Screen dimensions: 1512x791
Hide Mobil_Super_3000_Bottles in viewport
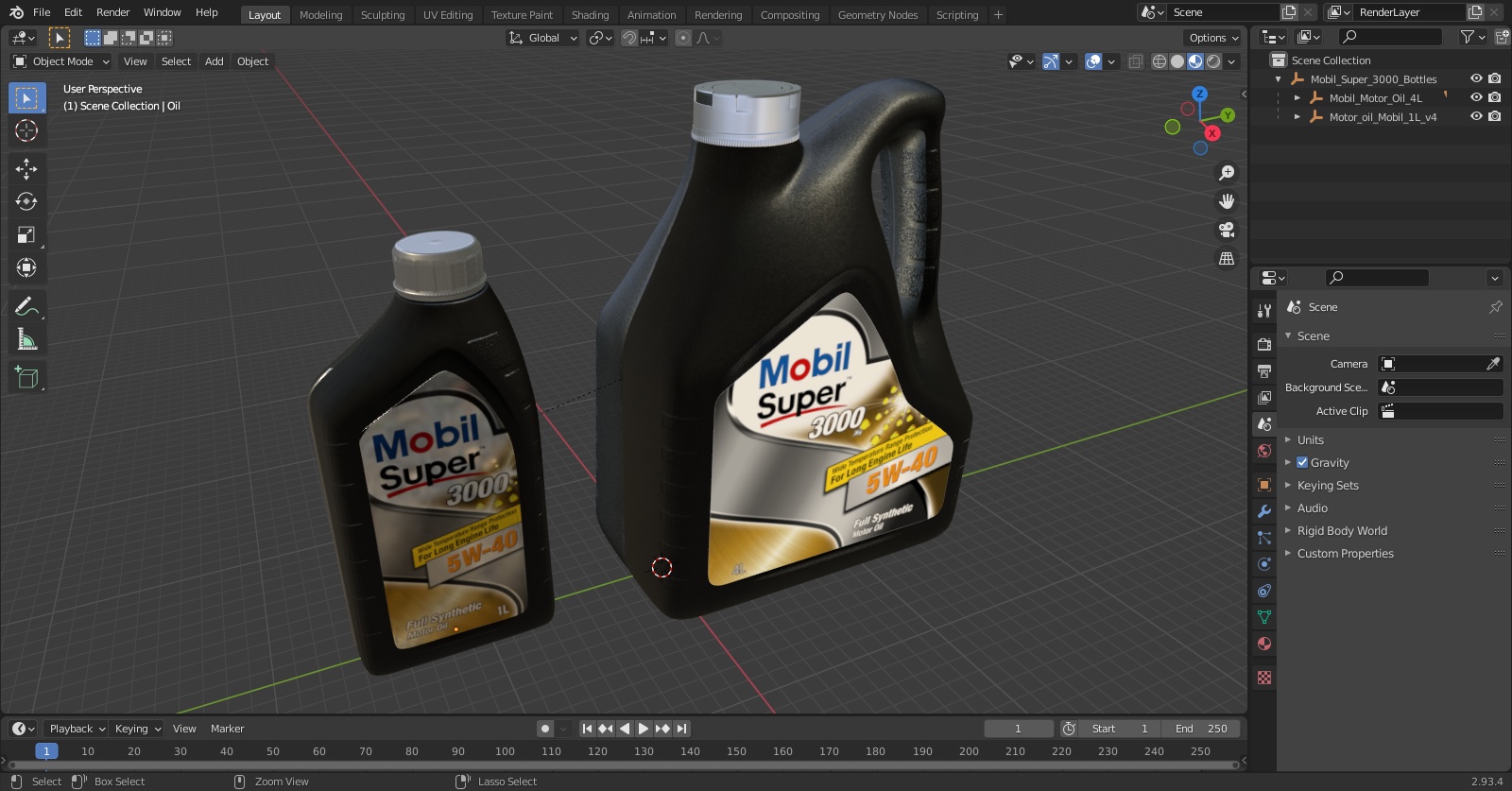tap(1476, 78)
